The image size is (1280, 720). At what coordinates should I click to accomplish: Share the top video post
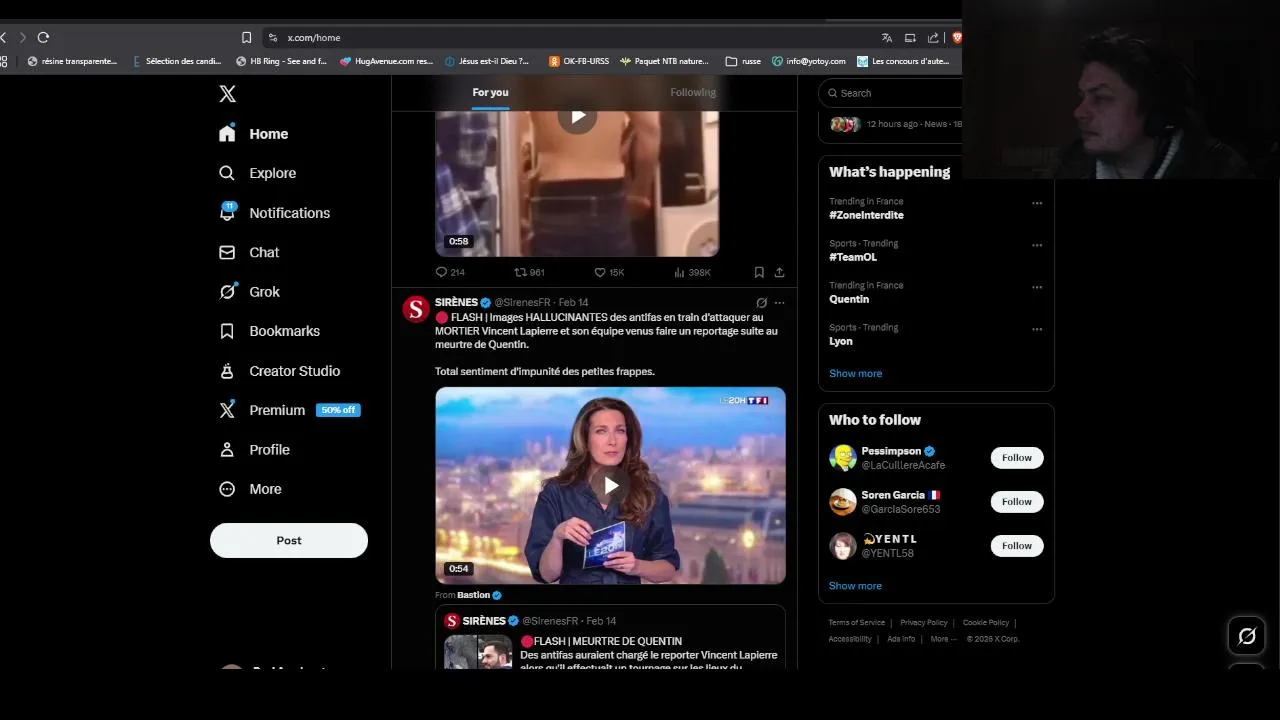click(x=779, y=272)
